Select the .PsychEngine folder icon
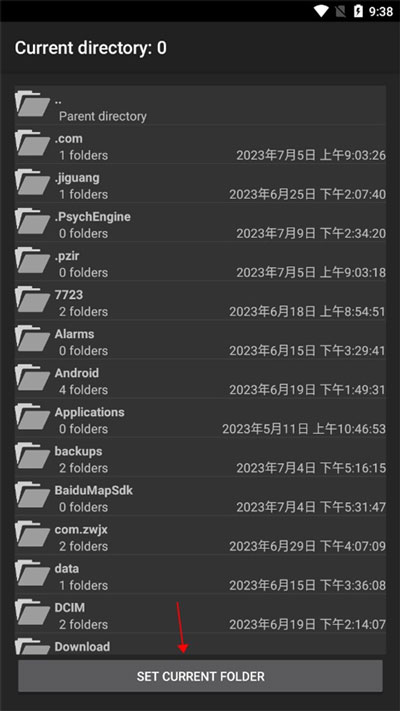Viewport: 400px width, 711px height. click(32, 221)
